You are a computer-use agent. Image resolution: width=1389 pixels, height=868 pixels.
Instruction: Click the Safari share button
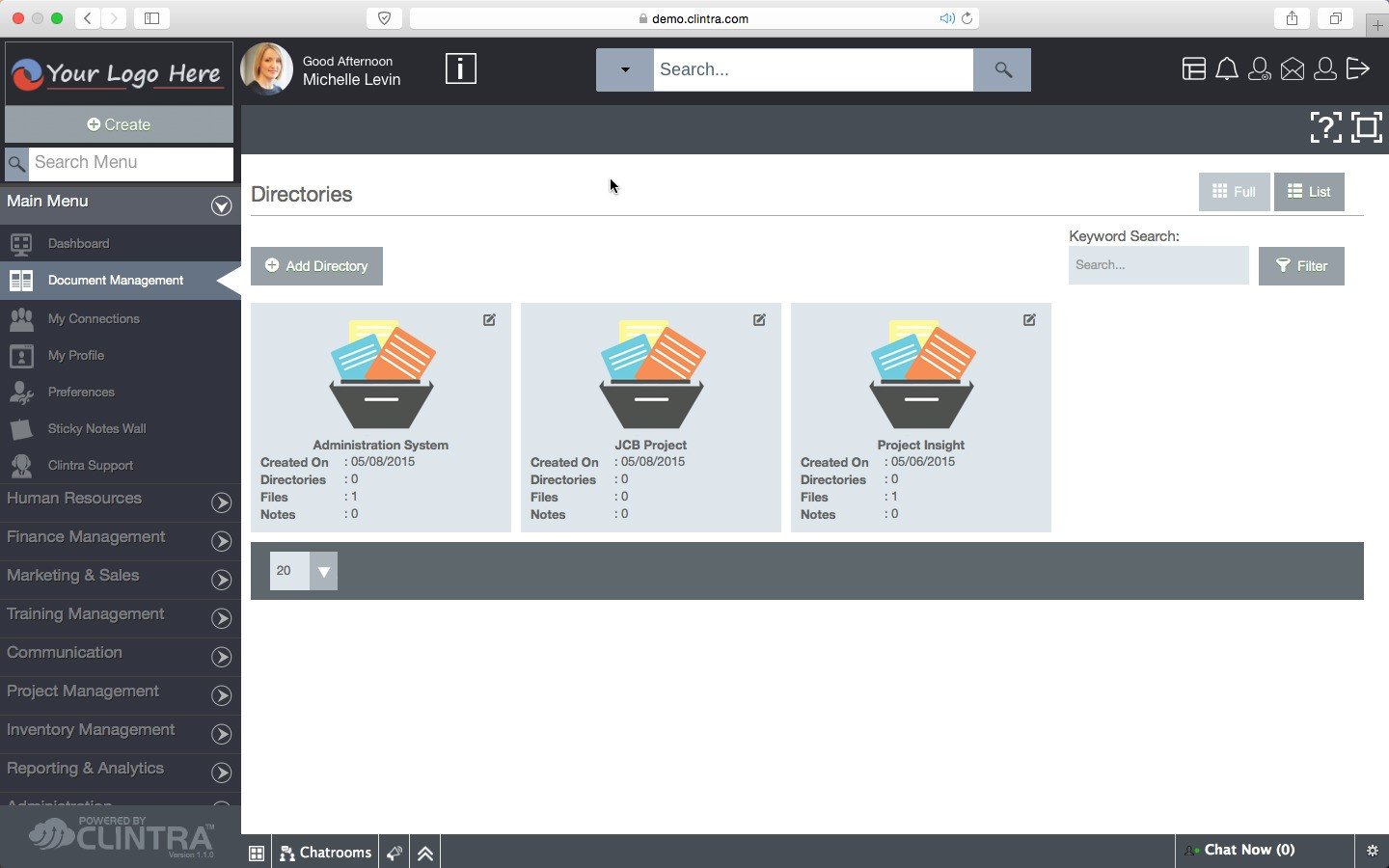click(x=1292, y=18)
